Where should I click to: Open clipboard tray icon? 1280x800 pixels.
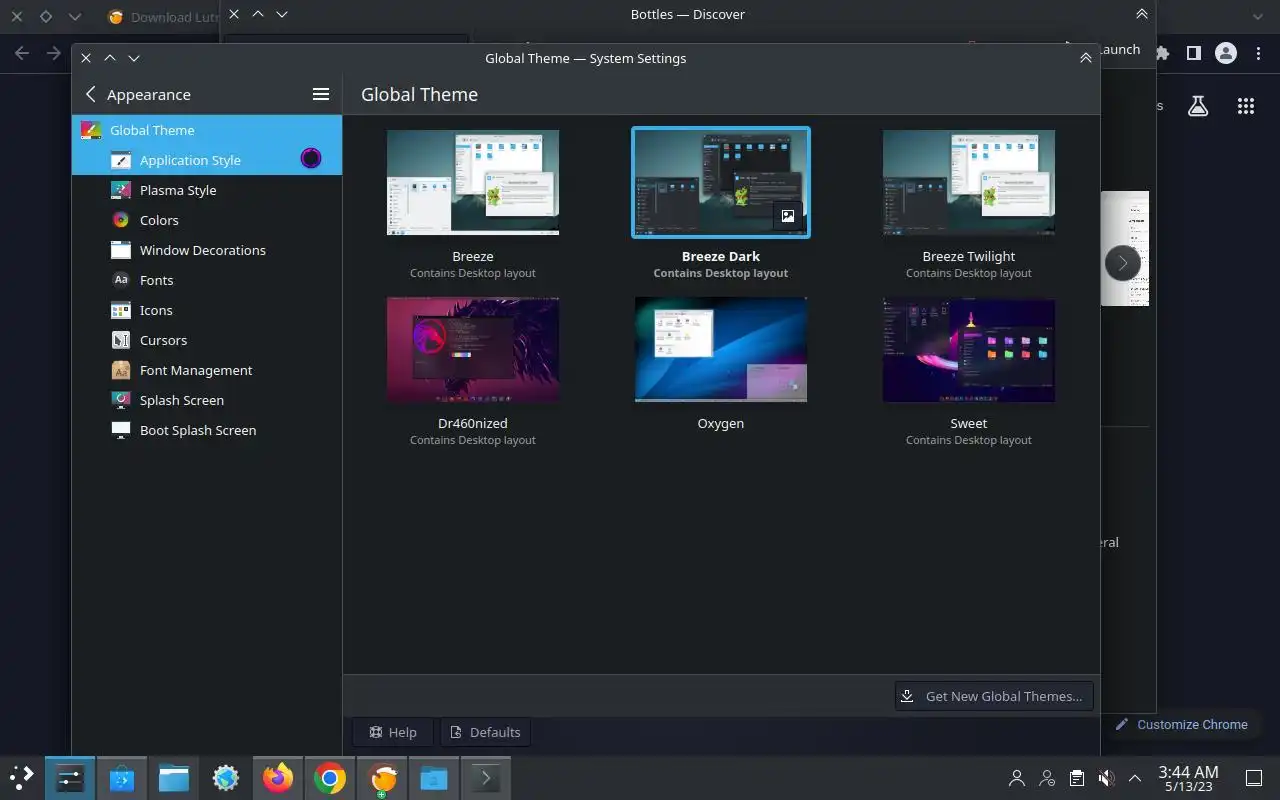1076,778
